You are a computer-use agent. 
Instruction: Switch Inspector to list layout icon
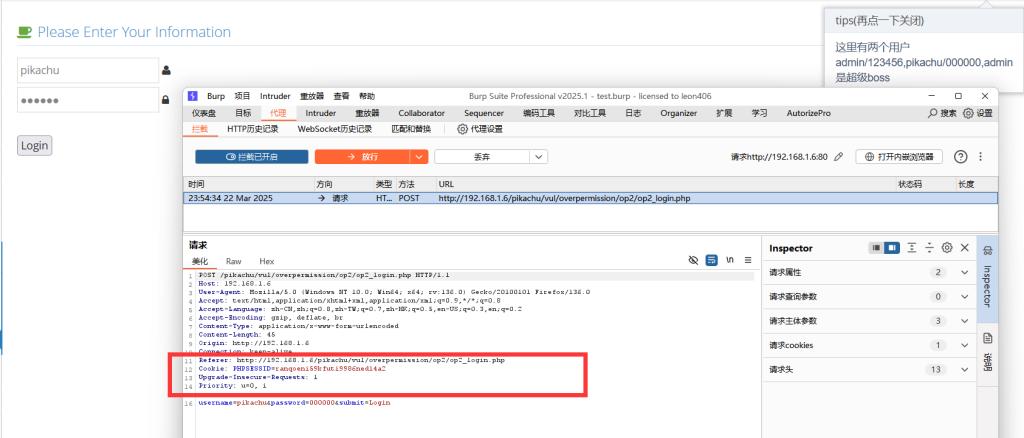876,248
